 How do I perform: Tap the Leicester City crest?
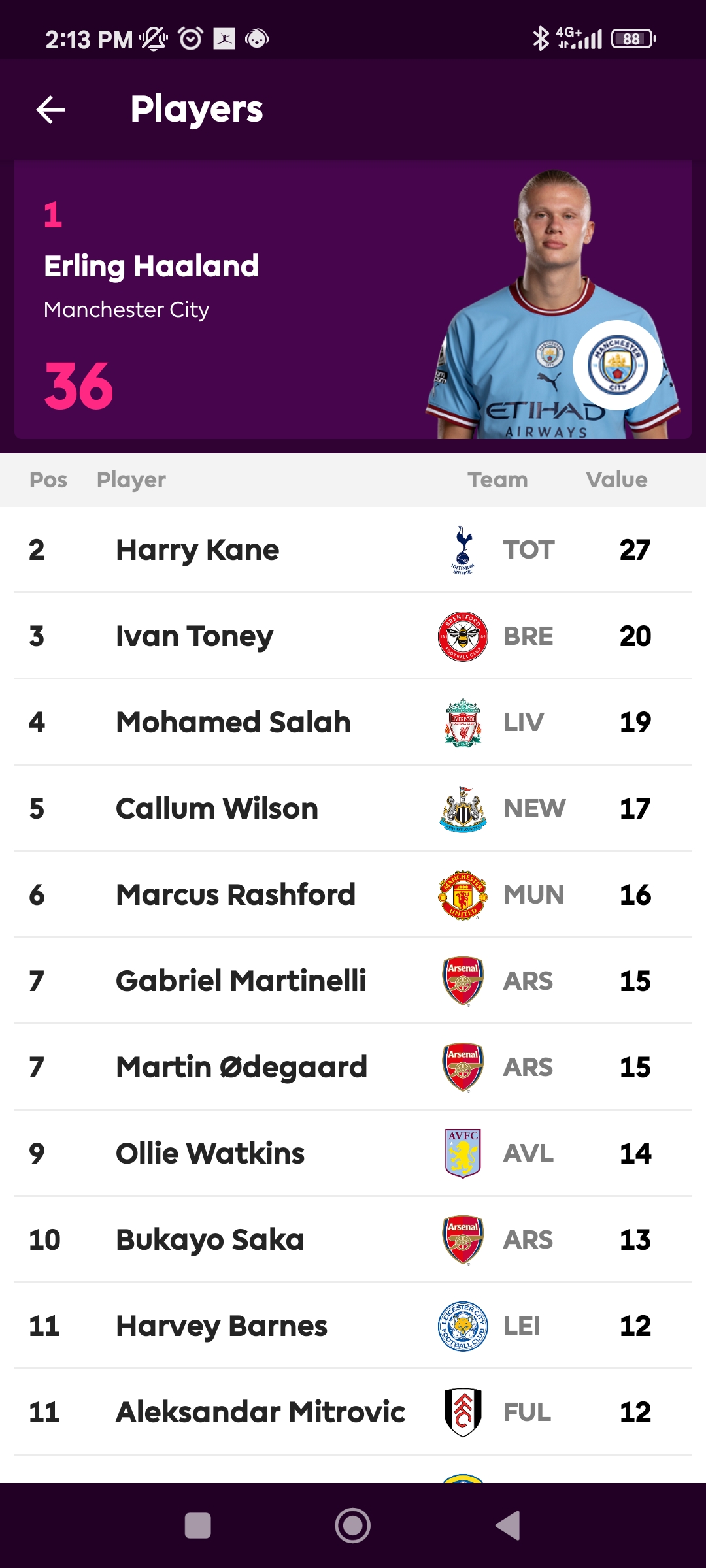pos(463,1326)
